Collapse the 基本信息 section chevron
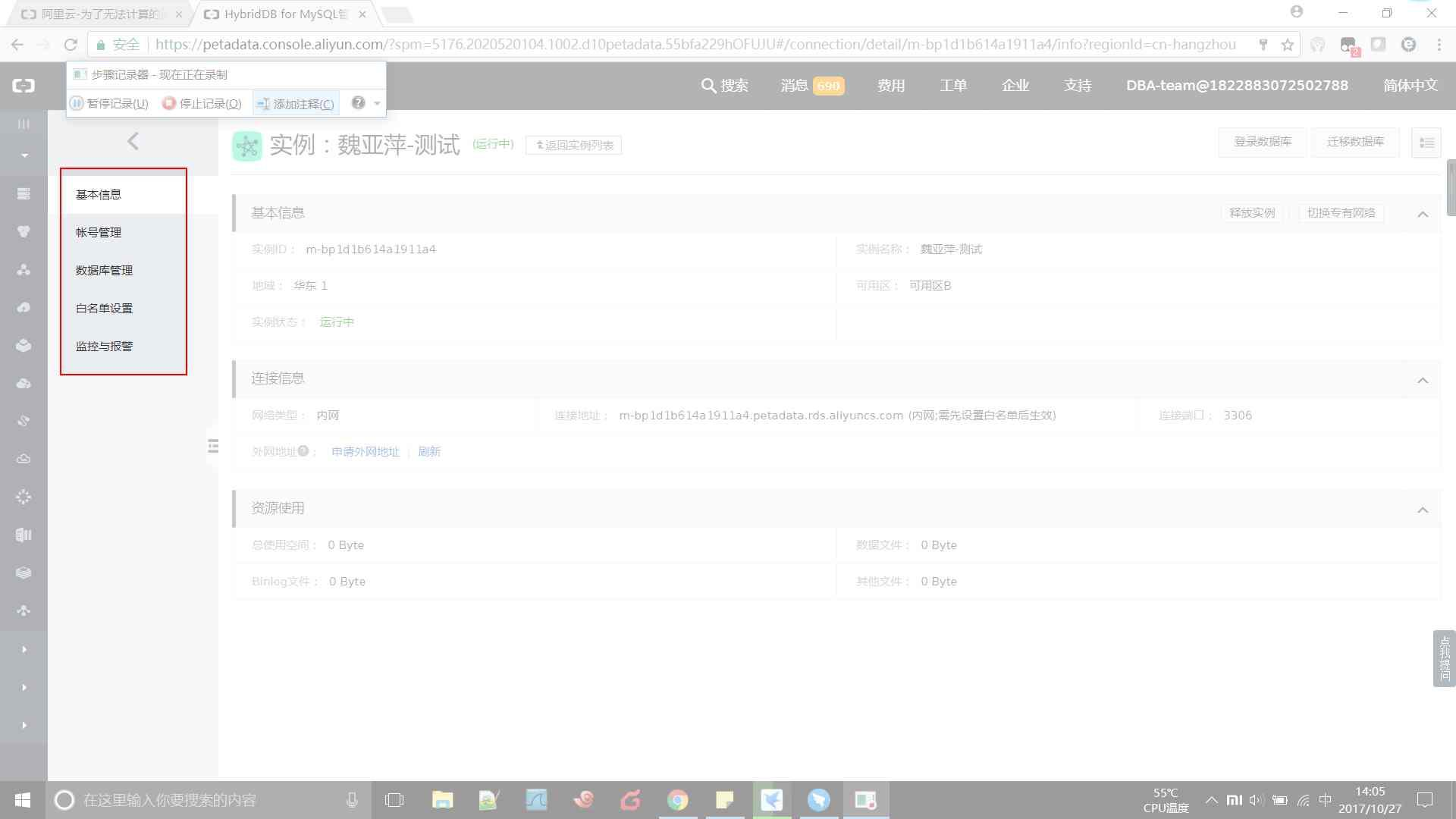Image resolution: width=1456 pixels, height=819 pixels. pos(1423,214)
